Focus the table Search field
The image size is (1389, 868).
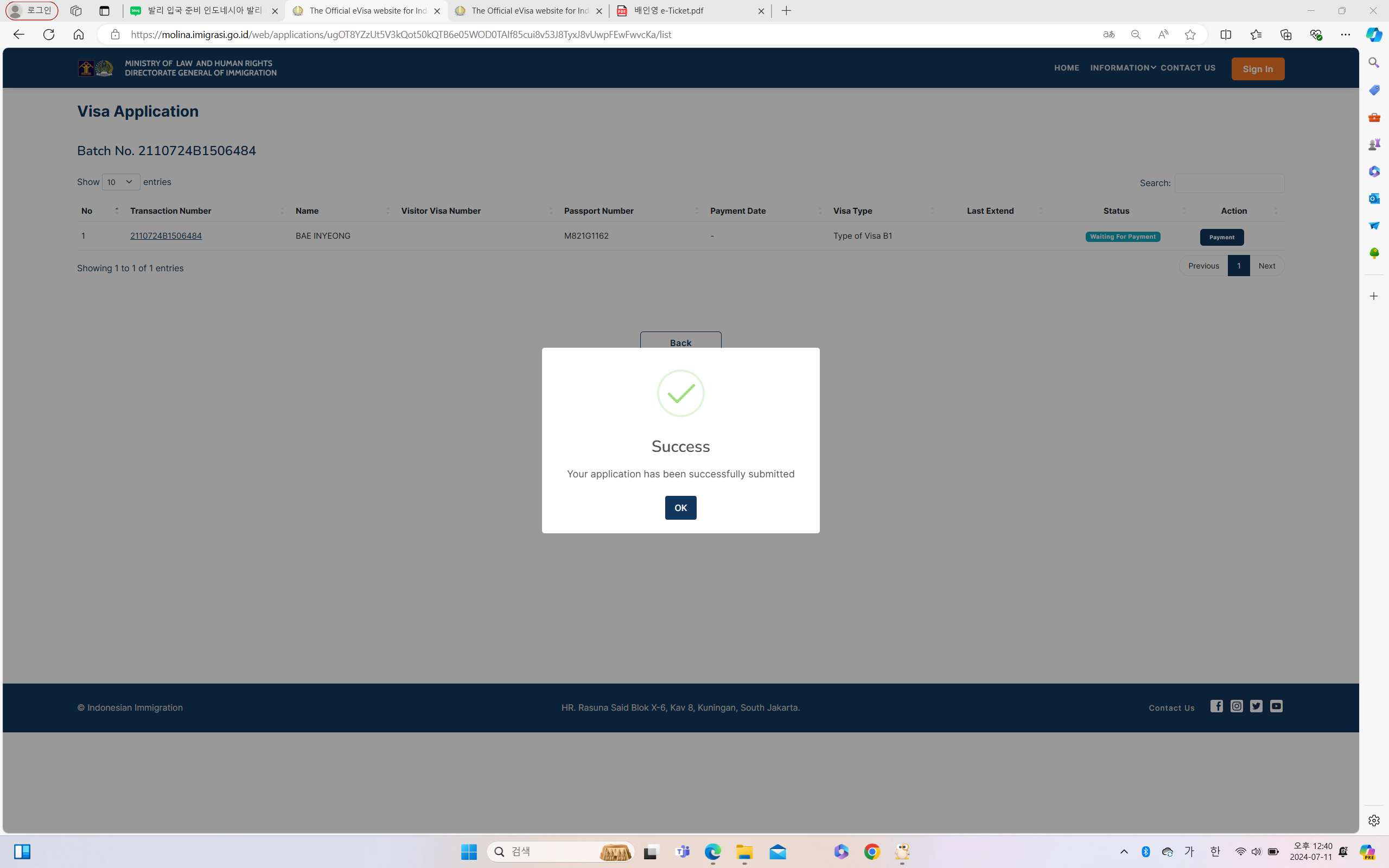point(1229,183)
